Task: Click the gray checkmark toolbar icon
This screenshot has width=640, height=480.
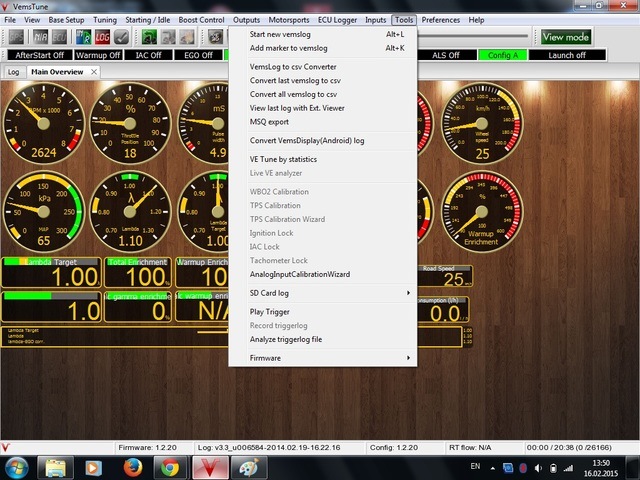Action: 121,37
